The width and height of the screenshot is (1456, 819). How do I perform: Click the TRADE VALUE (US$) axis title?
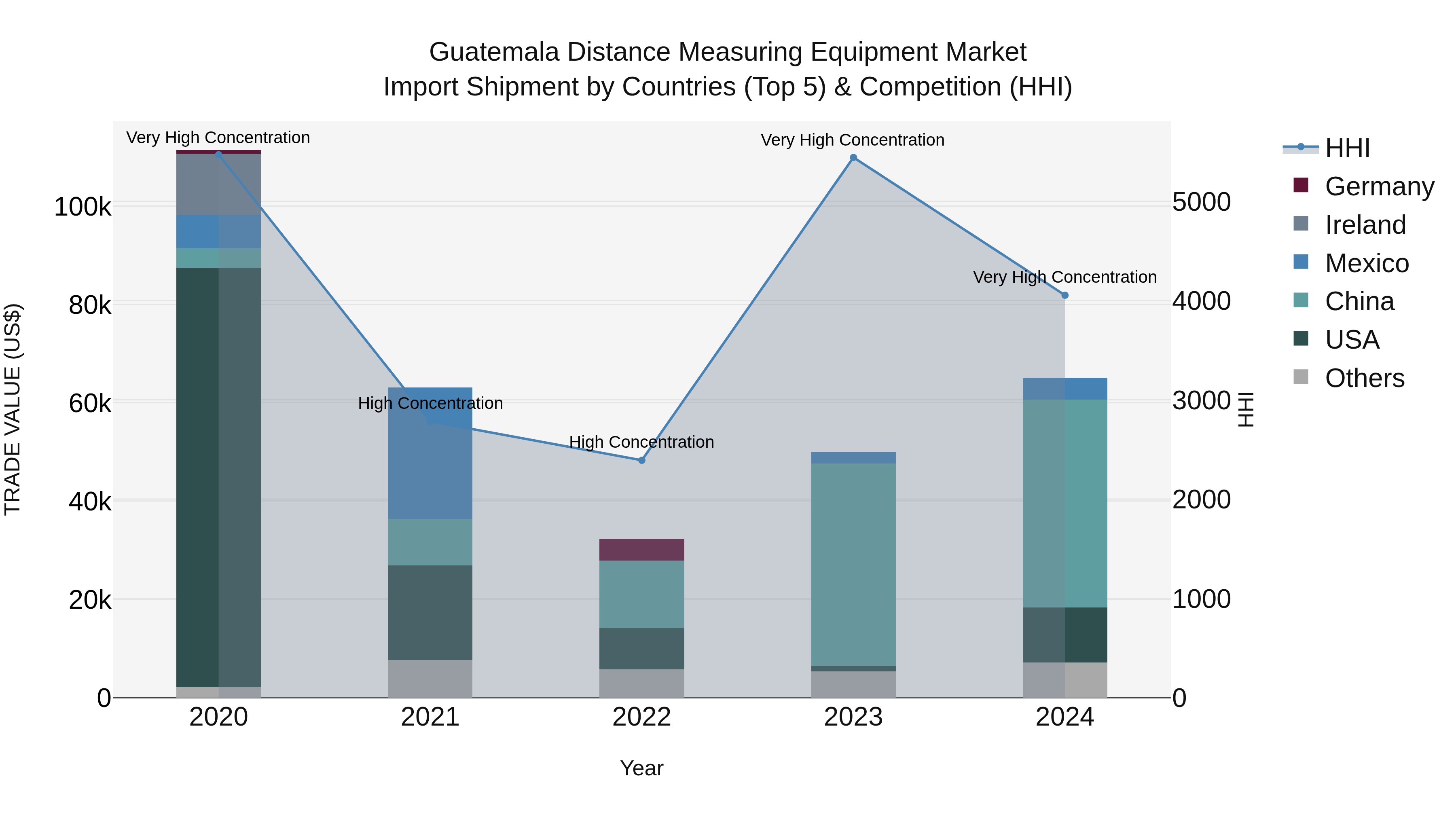tap(13, 409)
